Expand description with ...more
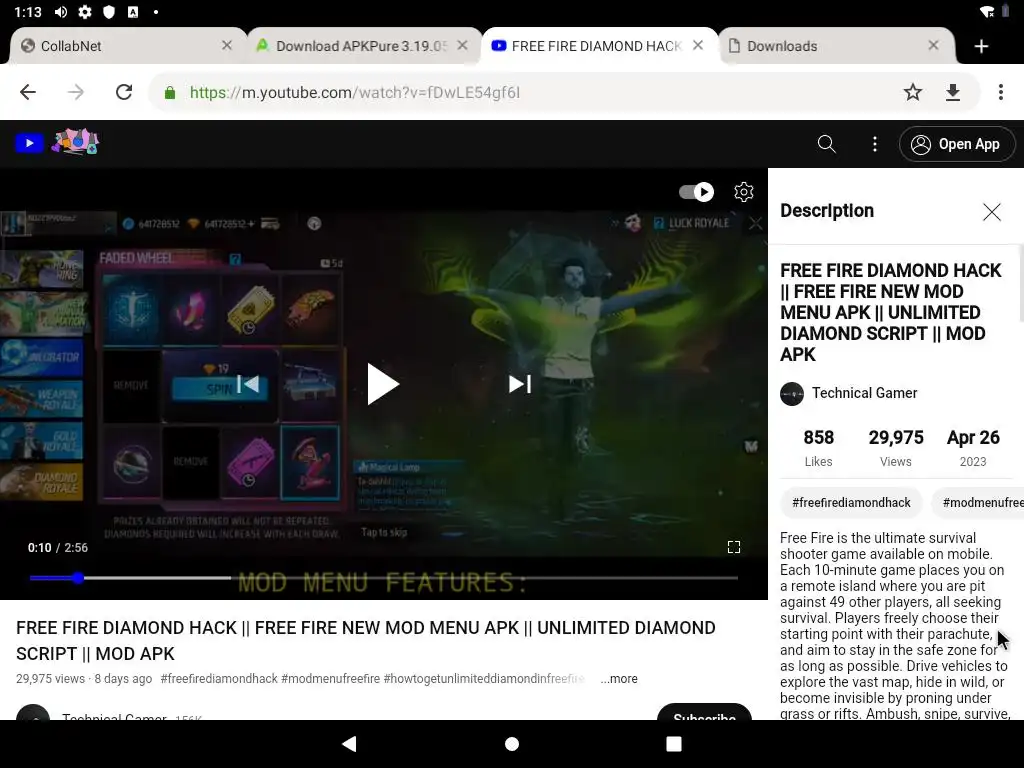The height and width of the screenshot is (768, 1024). pos(618,679)
